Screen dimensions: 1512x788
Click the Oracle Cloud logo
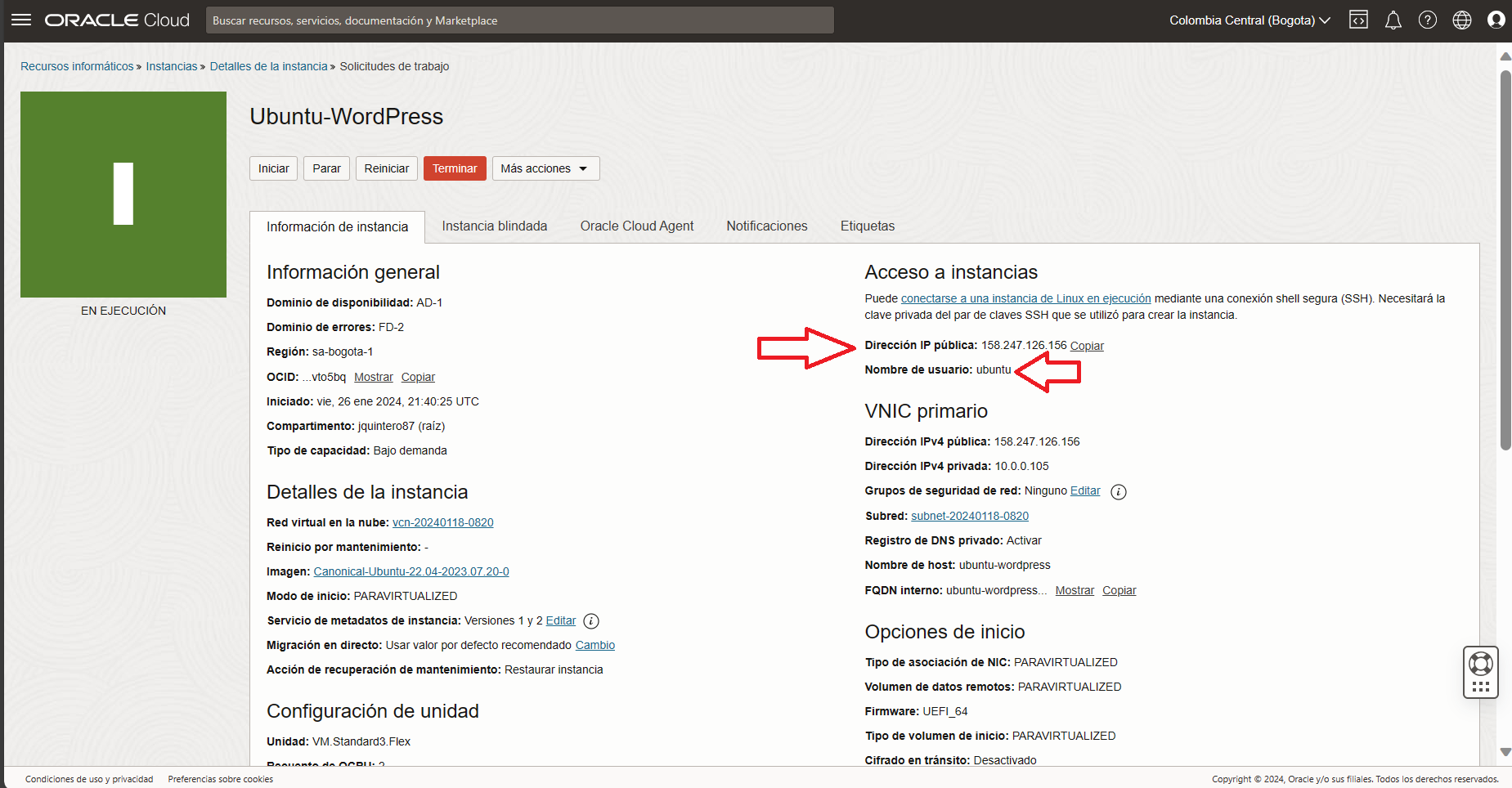tap(117, 20)
